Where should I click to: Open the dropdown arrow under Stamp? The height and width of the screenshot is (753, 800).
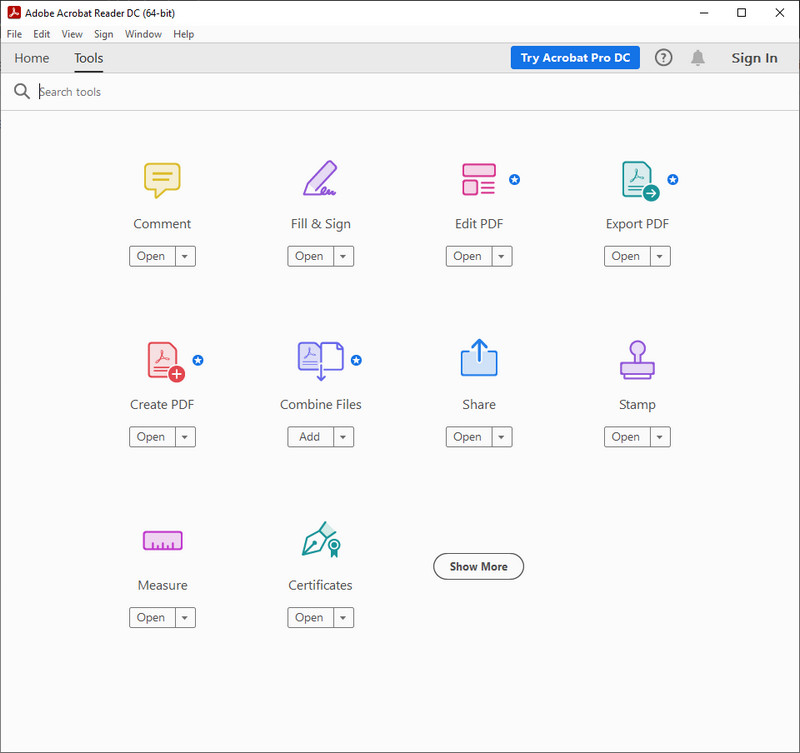660,437
